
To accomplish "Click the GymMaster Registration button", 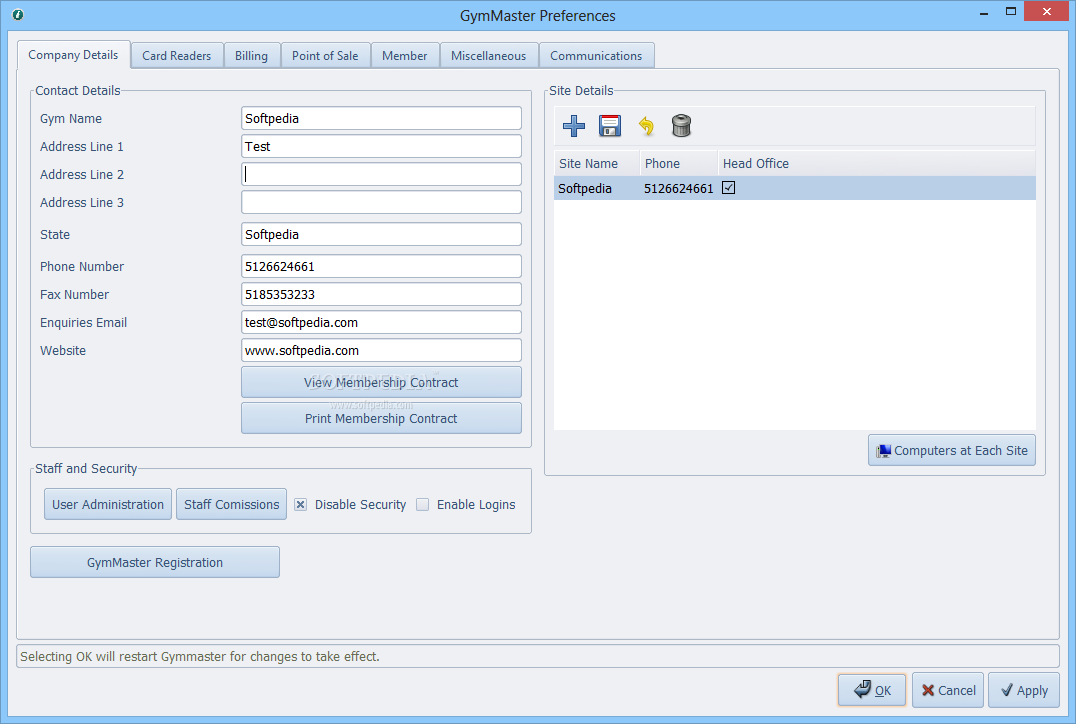I will click(155, 562).
